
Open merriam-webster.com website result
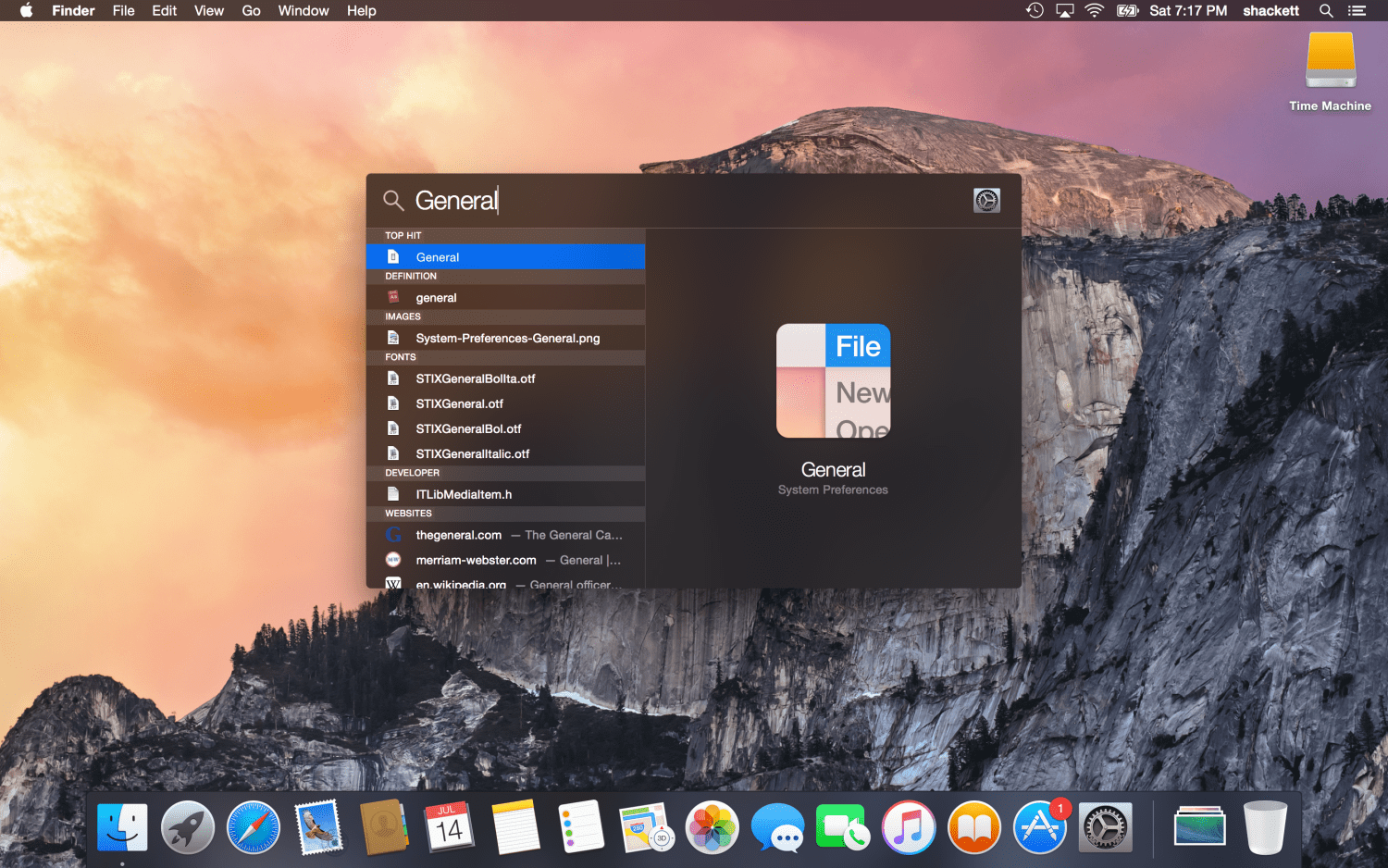(476, 561)
